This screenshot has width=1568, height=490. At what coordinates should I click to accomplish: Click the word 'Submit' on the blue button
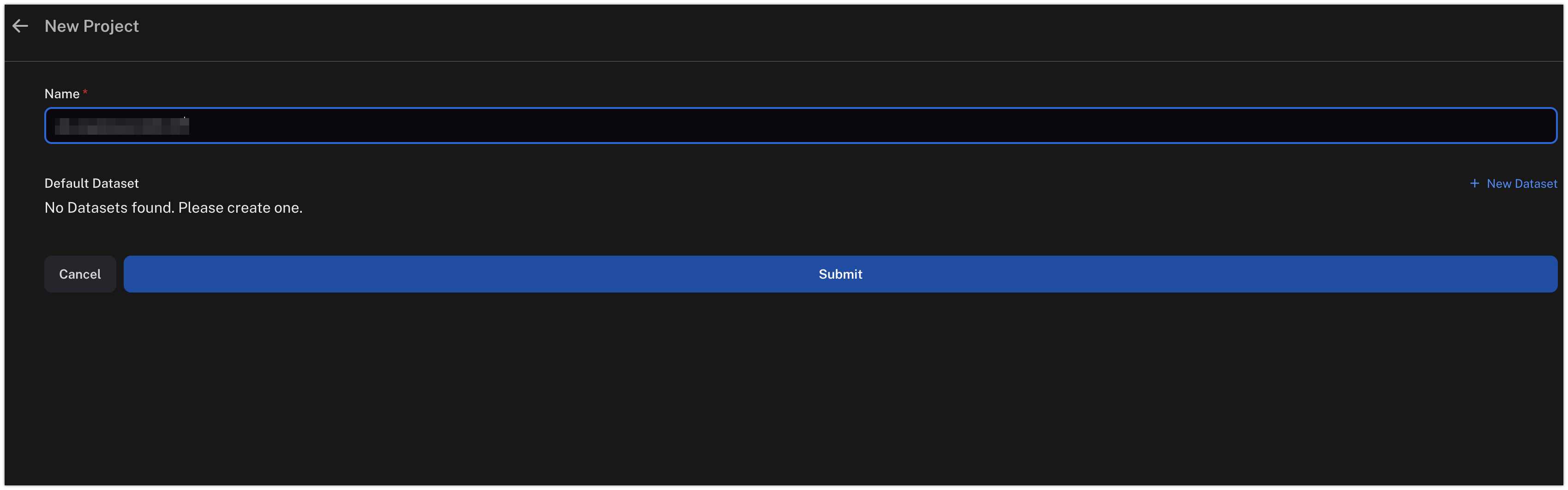coord(840,274)
